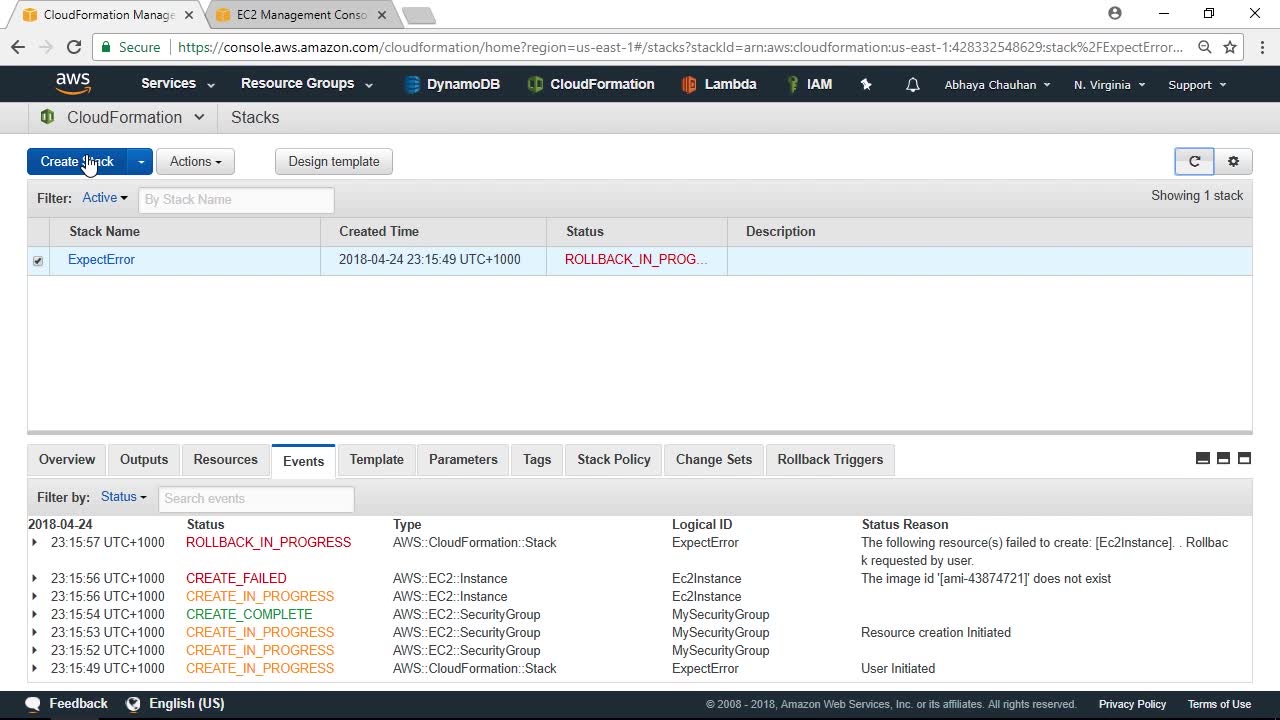The image size is (1280, 720).
Task: Switch to the Resources tab
Action: (226, 460)
